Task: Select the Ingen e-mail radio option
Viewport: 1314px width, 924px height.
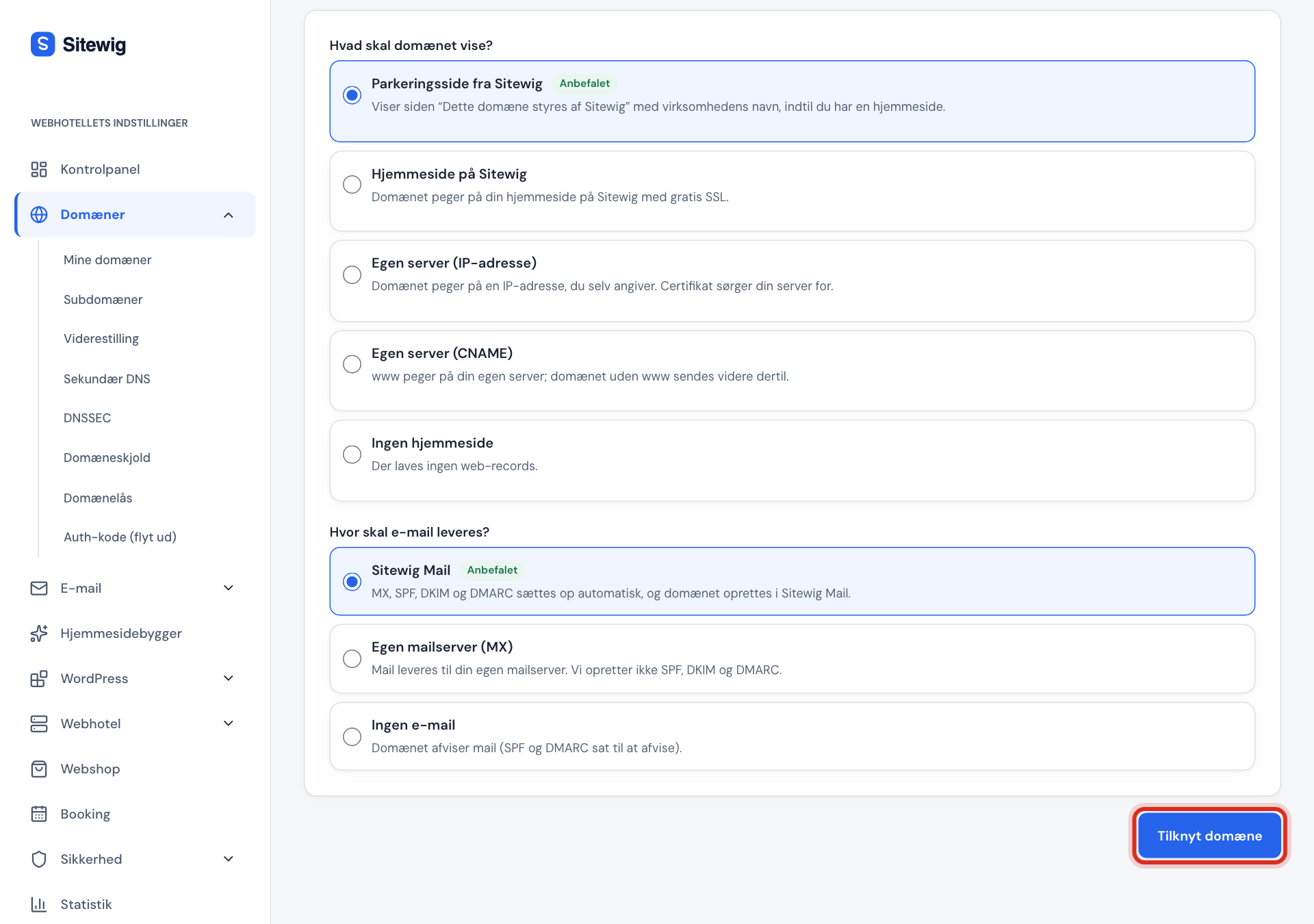Action: point(352,736)
